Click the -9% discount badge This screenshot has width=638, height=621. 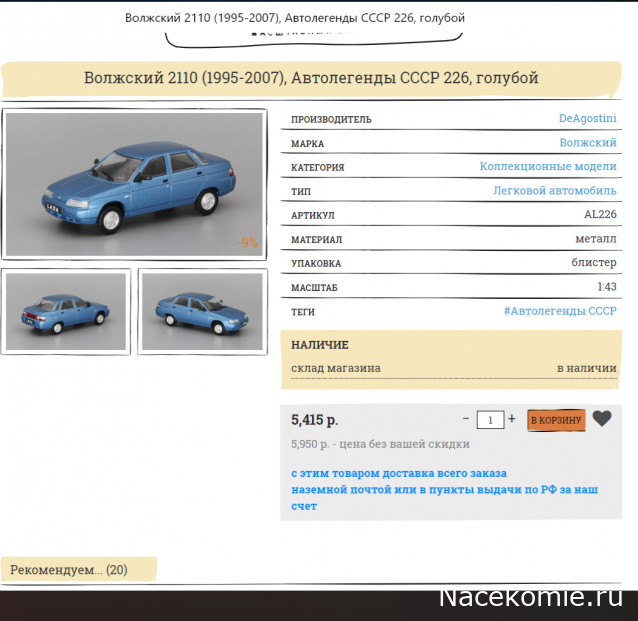pyautogui.click(x=248, y=242)
